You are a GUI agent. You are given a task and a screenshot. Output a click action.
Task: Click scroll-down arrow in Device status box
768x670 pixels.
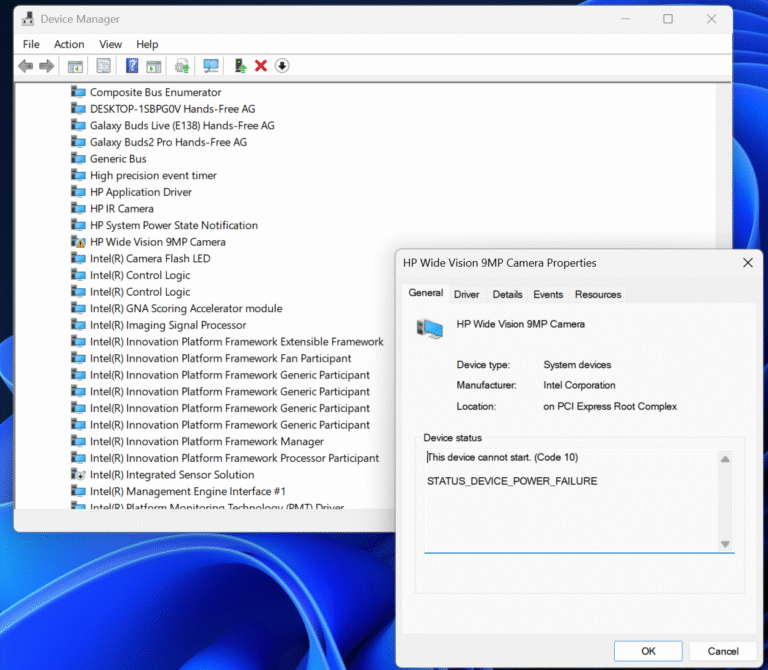[725, 544]
